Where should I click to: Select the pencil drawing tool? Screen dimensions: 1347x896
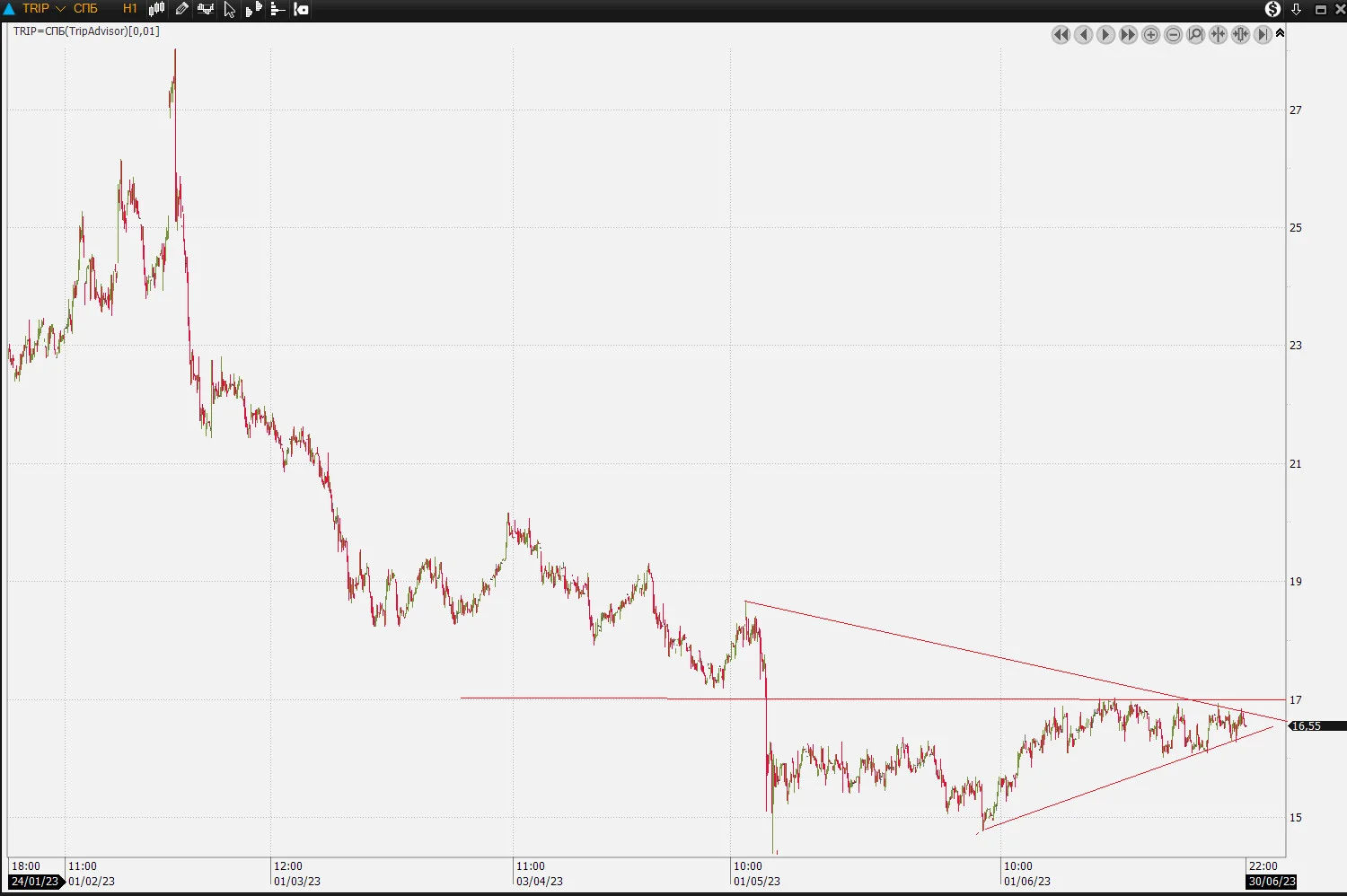[x=181, y=9]
